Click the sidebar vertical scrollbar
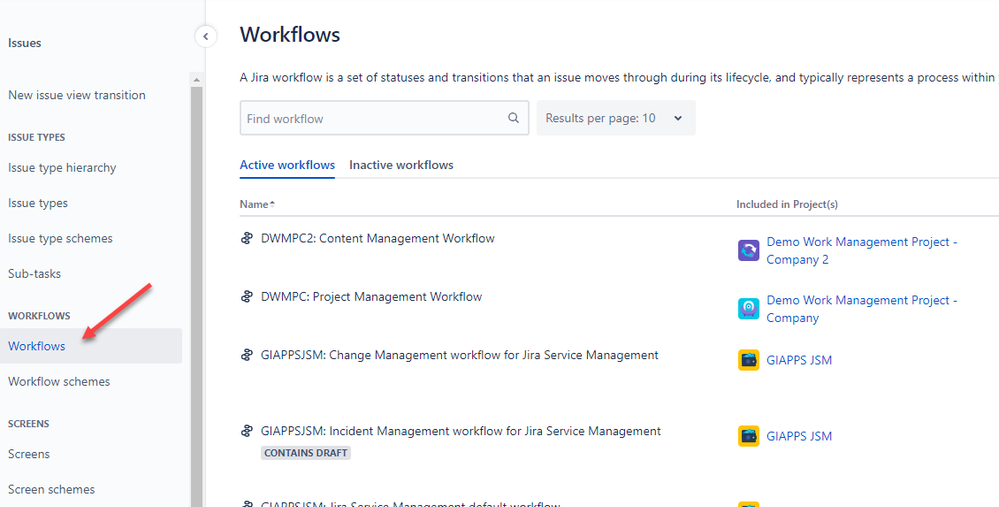This screenshot has width=999, height=507. coord(196,296)
